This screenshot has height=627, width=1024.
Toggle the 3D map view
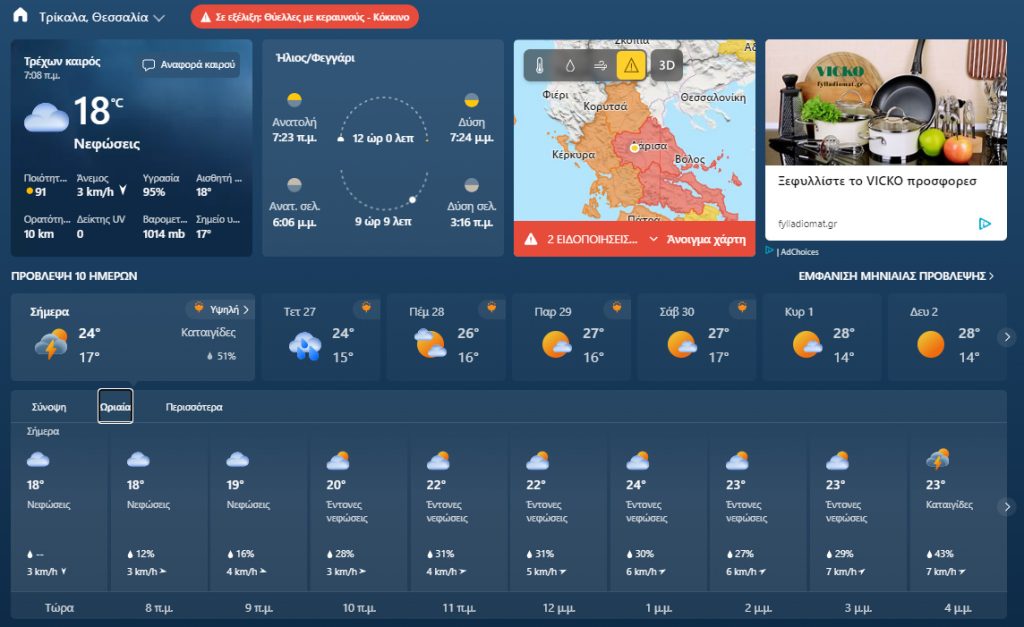point(666,65)
